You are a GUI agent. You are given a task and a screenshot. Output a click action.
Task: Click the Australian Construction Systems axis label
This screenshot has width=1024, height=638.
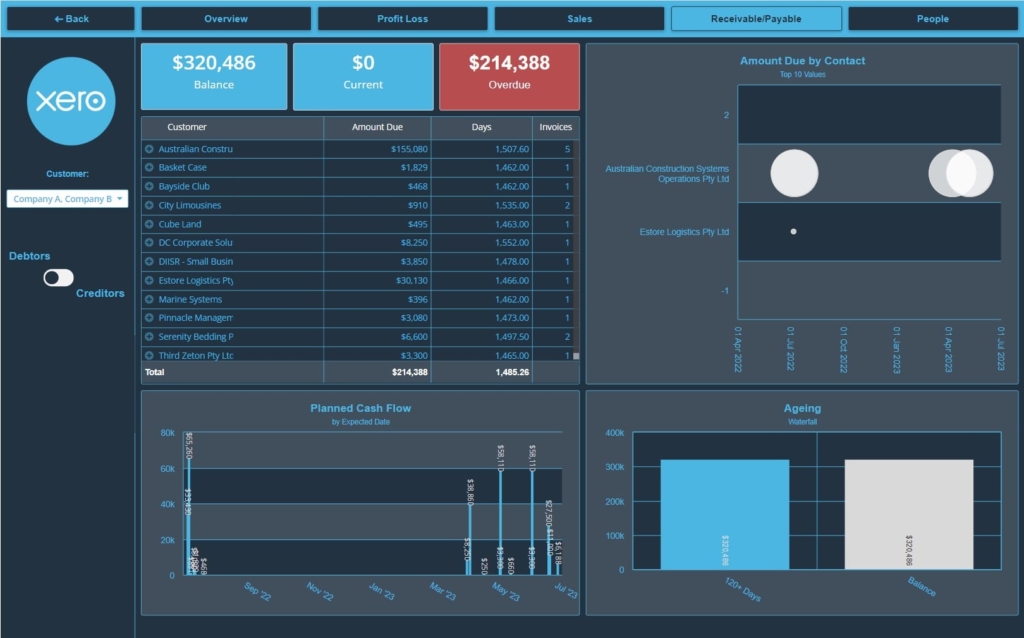pyautogui.click(x=667, y=174)
